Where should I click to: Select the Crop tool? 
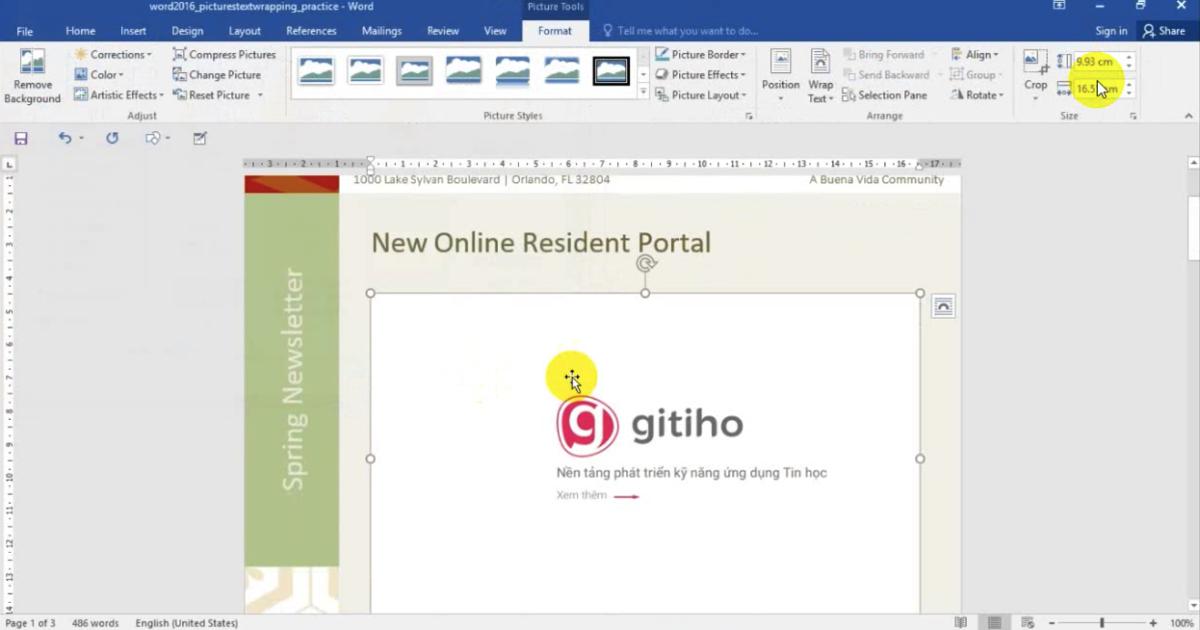coord(1035,70)
